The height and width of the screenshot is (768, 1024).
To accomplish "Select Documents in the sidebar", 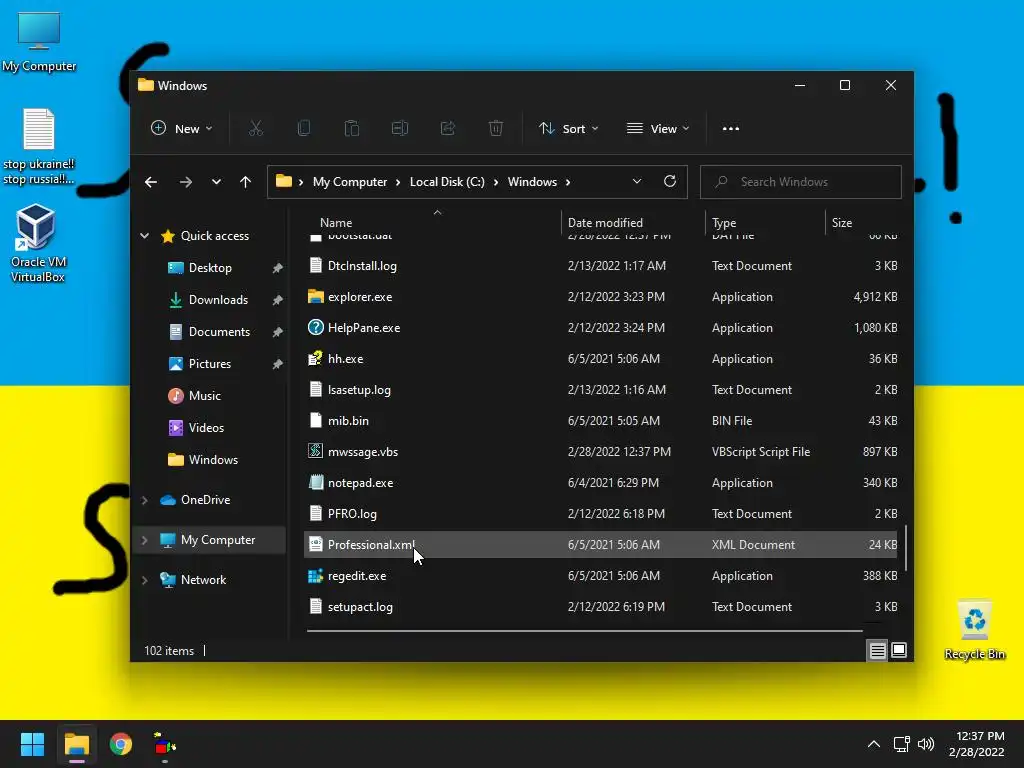I will tap(219, 332).
